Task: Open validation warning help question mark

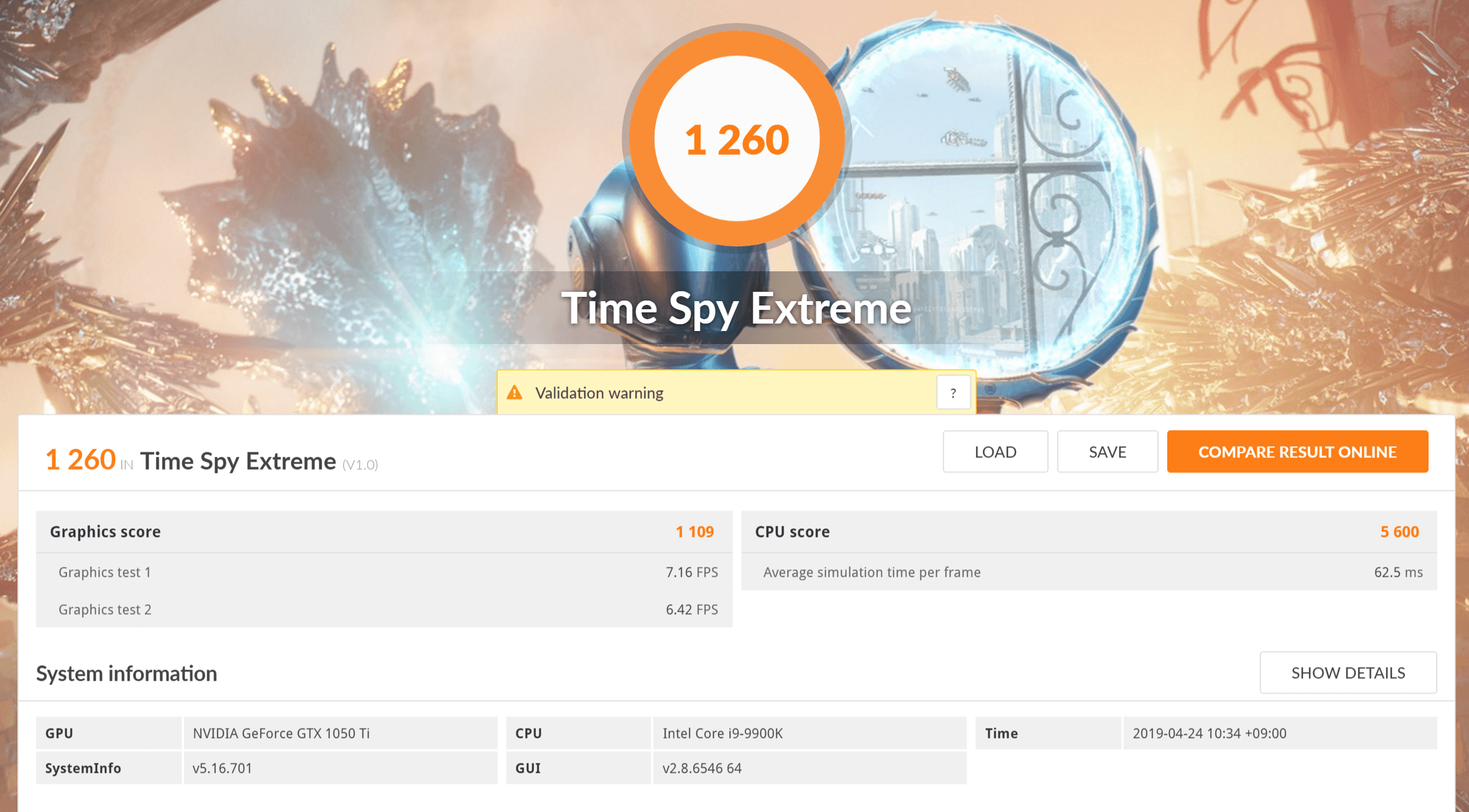Action: click(x=953, y=393)
